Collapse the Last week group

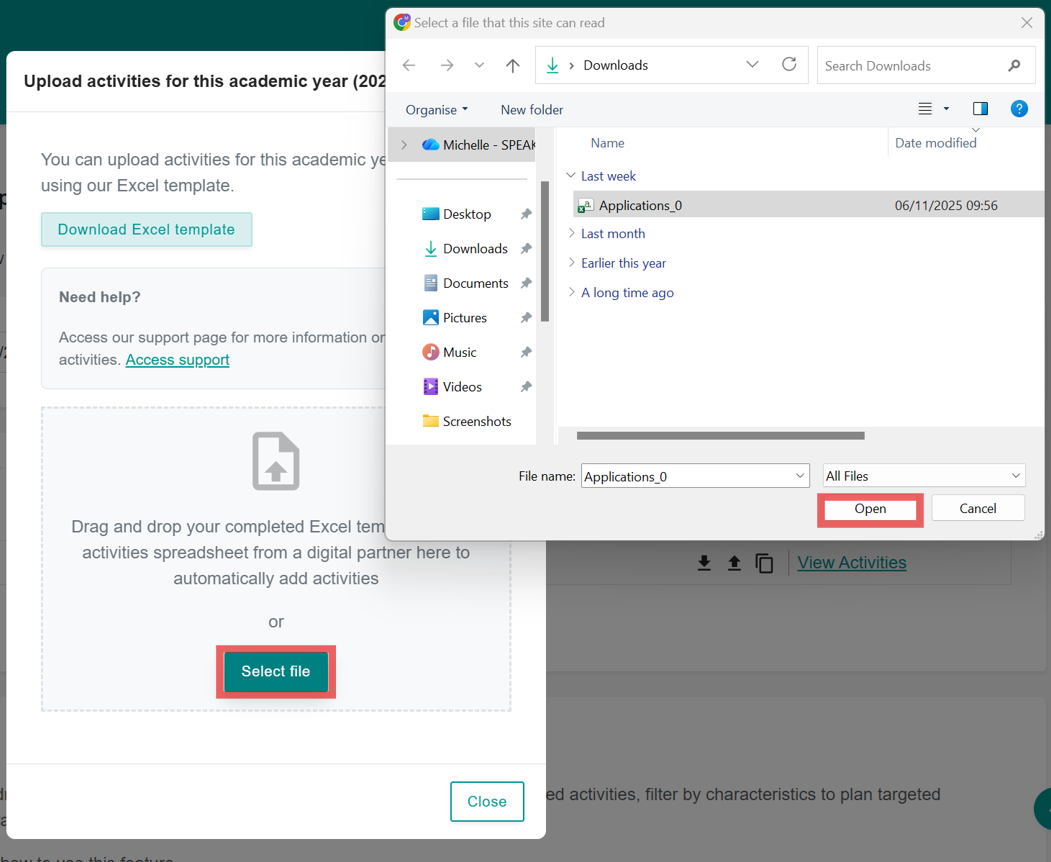click(x=571, y=176)
